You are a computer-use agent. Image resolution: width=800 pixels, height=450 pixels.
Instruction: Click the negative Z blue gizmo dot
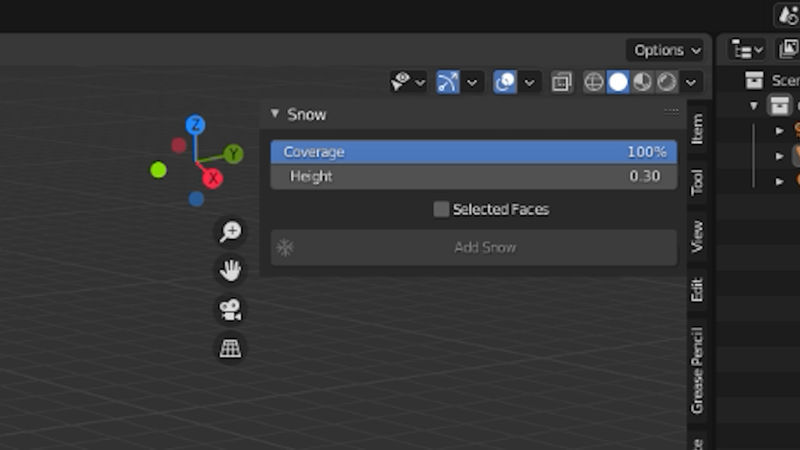tap(196, 198)
